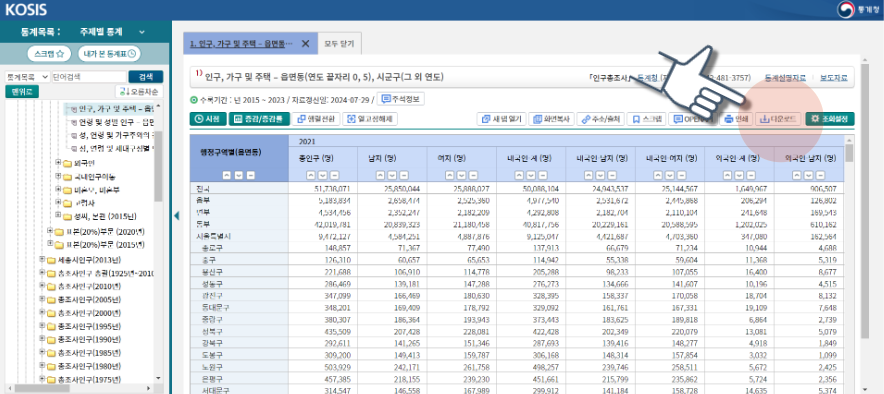The image size is (884, 394).
Task: Sort 남자 (명) column ascending
Action: pyautogui.click(x=379, y=175)
